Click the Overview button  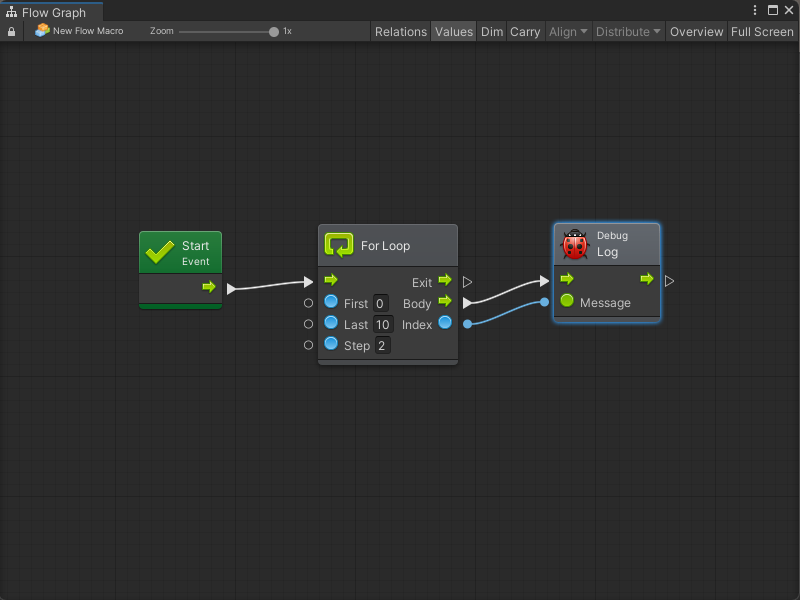(696, 31)
